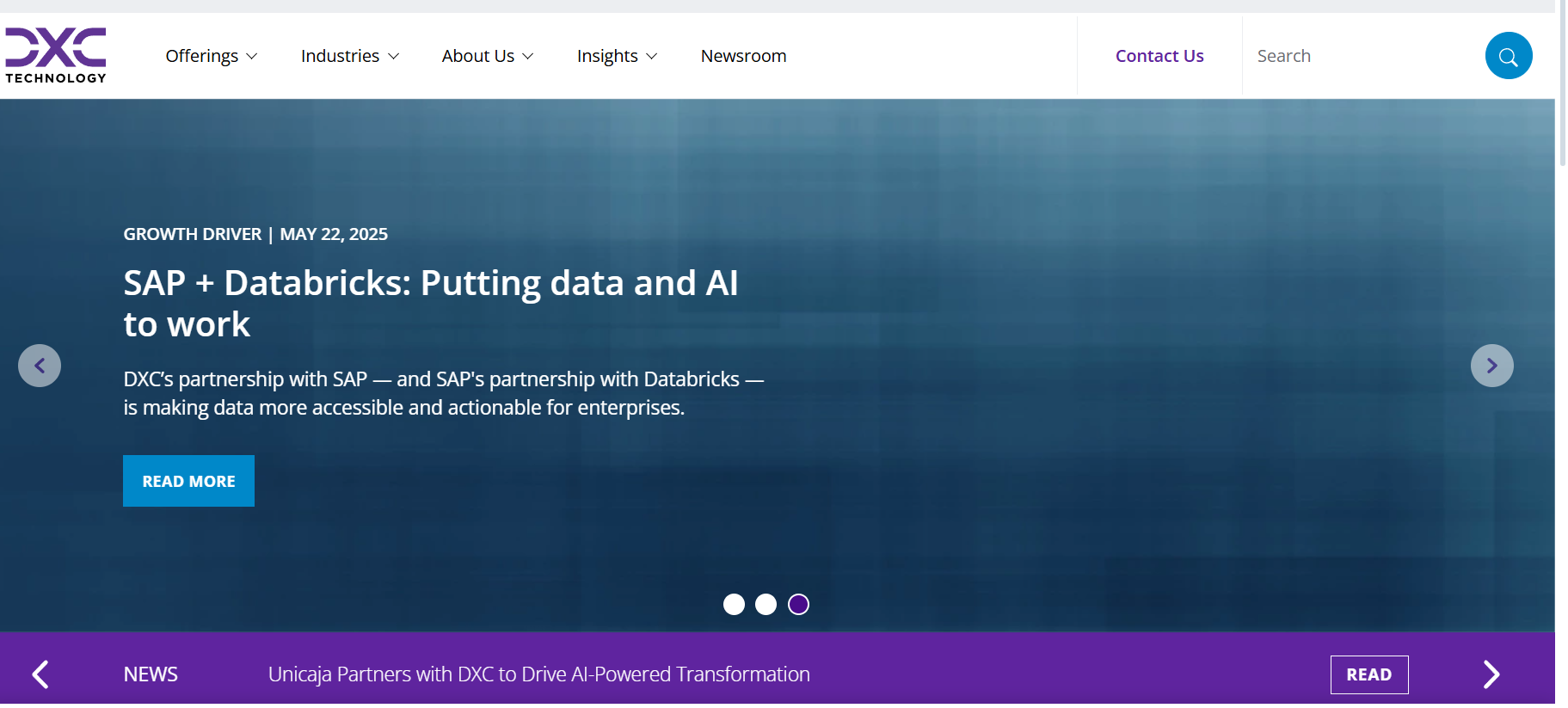Select the third purple carousel dot
The width and height of the screenshot is (1568, 708).
pyautogui.click(x=798, y=605)
